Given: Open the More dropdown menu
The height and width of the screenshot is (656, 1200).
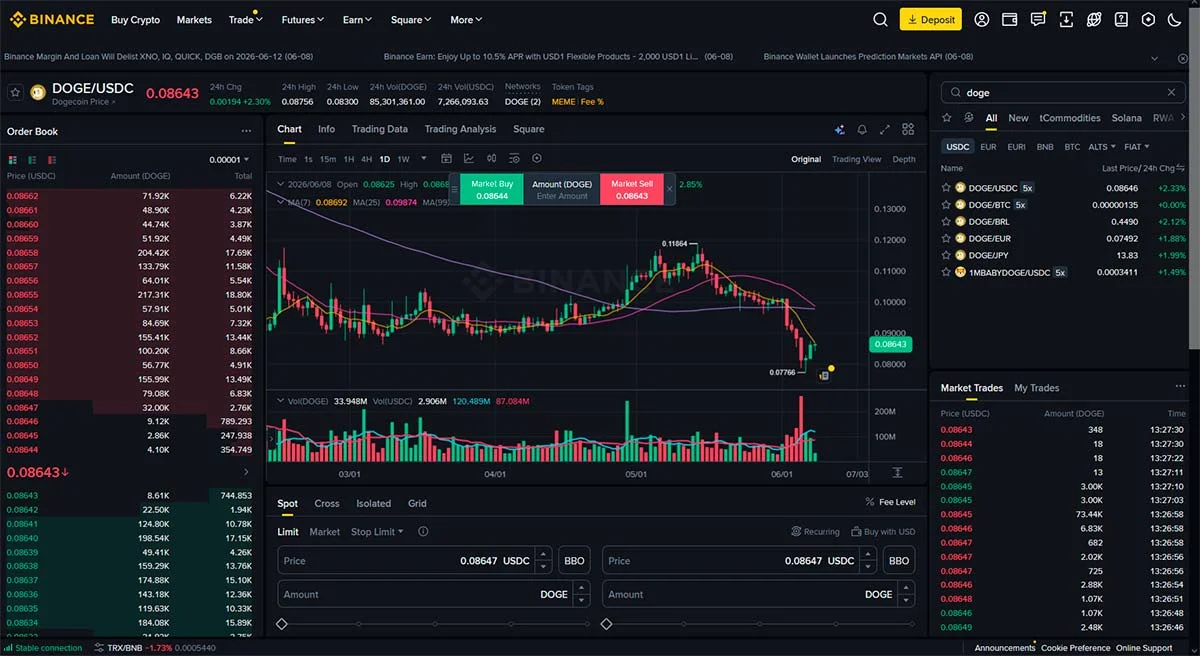Looking at the screenshot, I should (x=466, y=20).
